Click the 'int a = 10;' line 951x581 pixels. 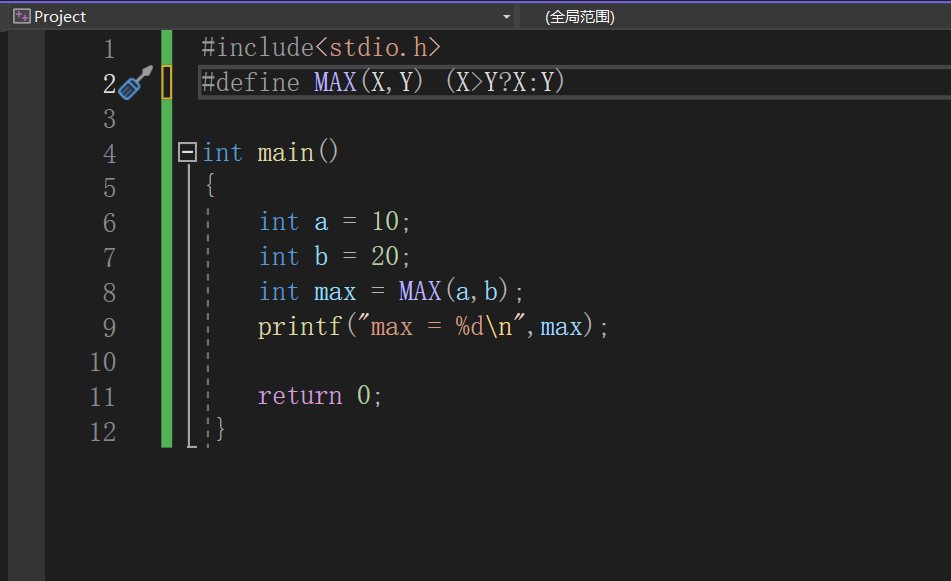[335, 221]
